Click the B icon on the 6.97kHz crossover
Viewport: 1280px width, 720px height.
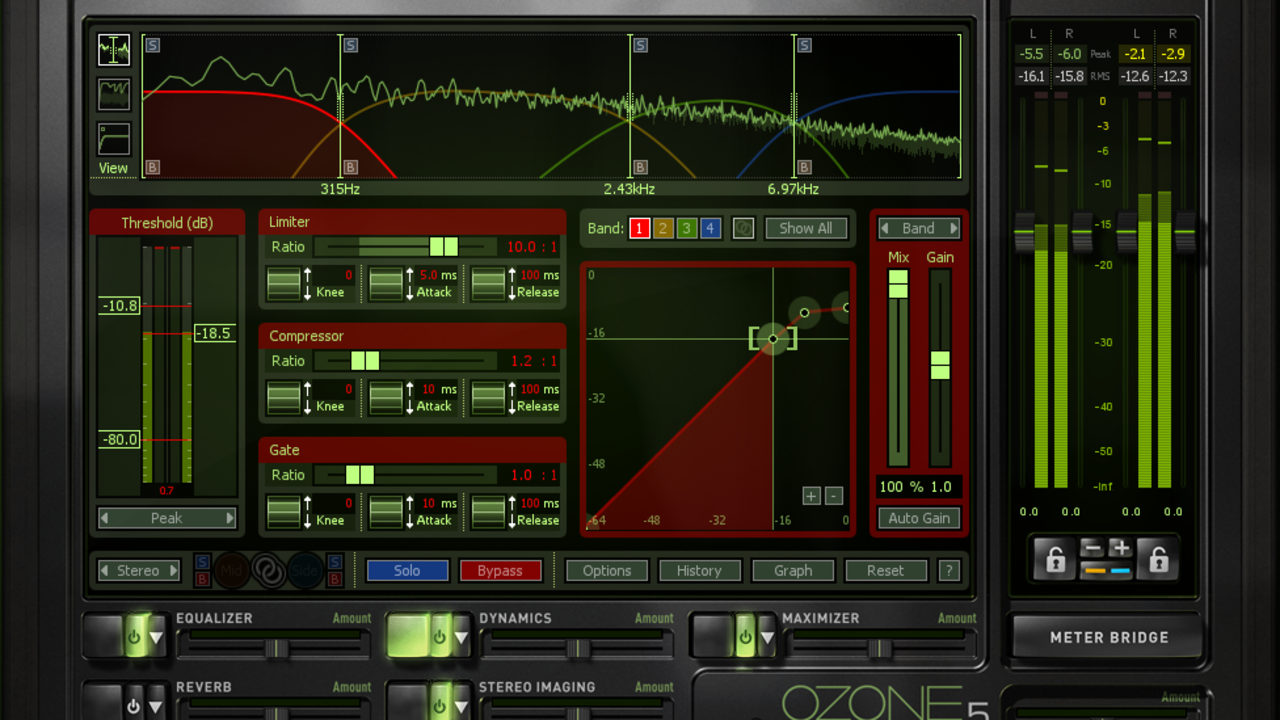pos(804,167)
